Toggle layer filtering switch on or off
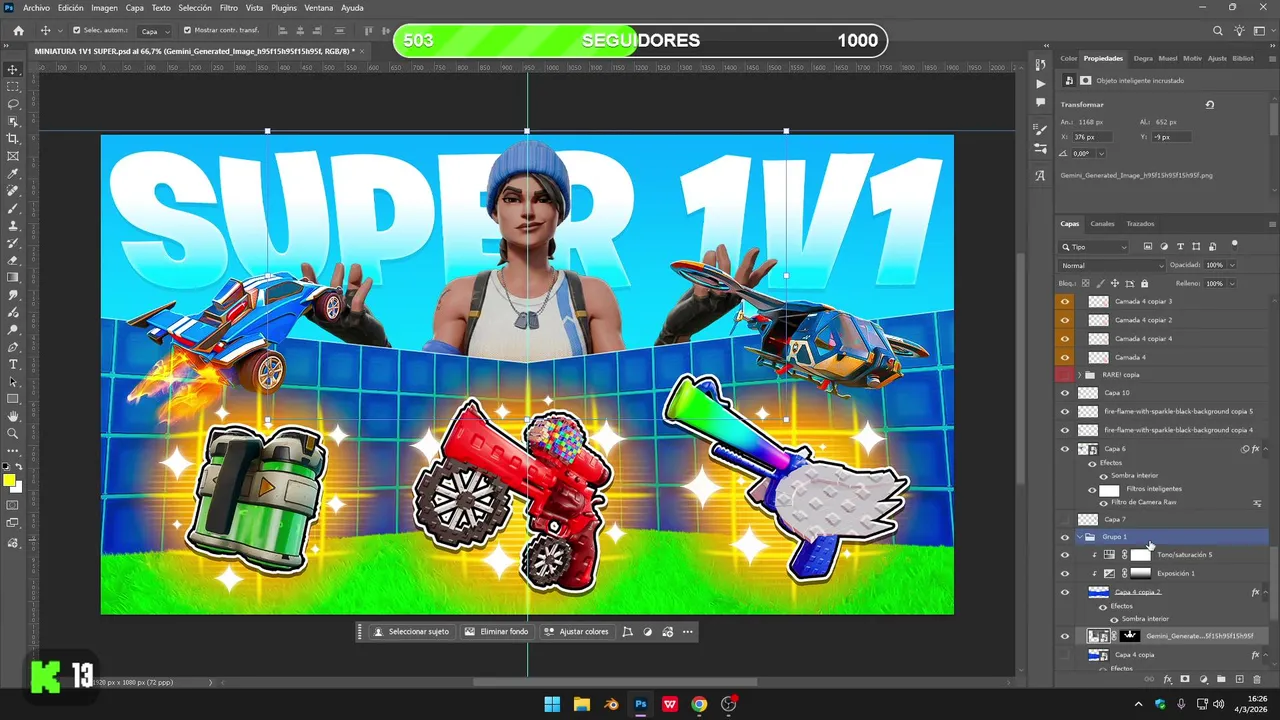 coord(1235,244)
